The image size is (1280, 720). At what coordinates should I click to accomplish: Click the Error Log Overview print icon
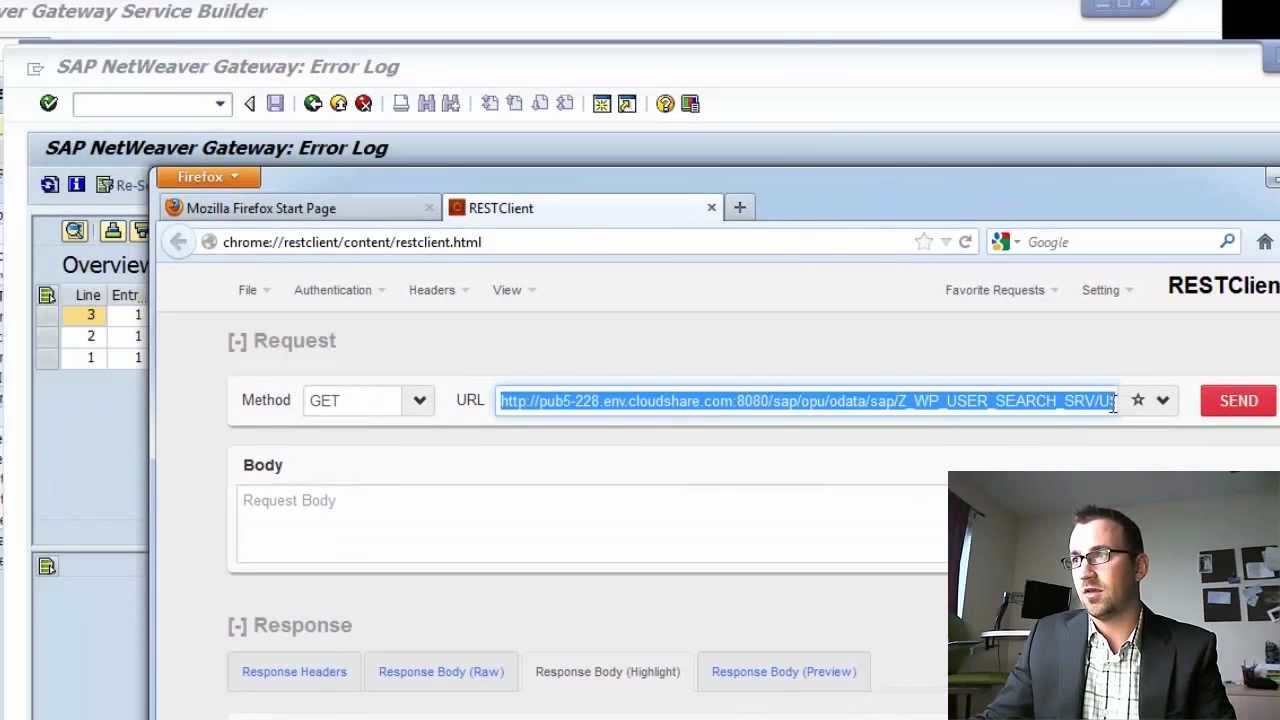[x=112, y=231]
